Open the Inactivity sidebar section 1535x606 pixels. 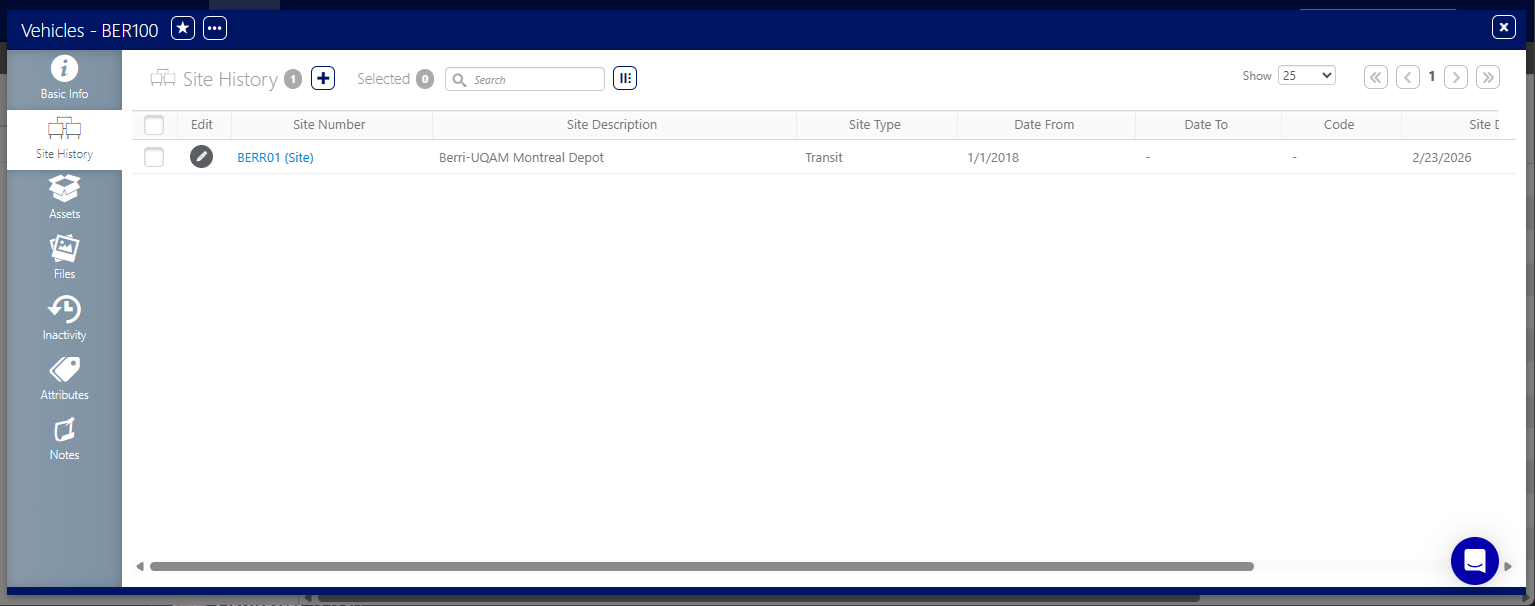click(x=64, y=318)
